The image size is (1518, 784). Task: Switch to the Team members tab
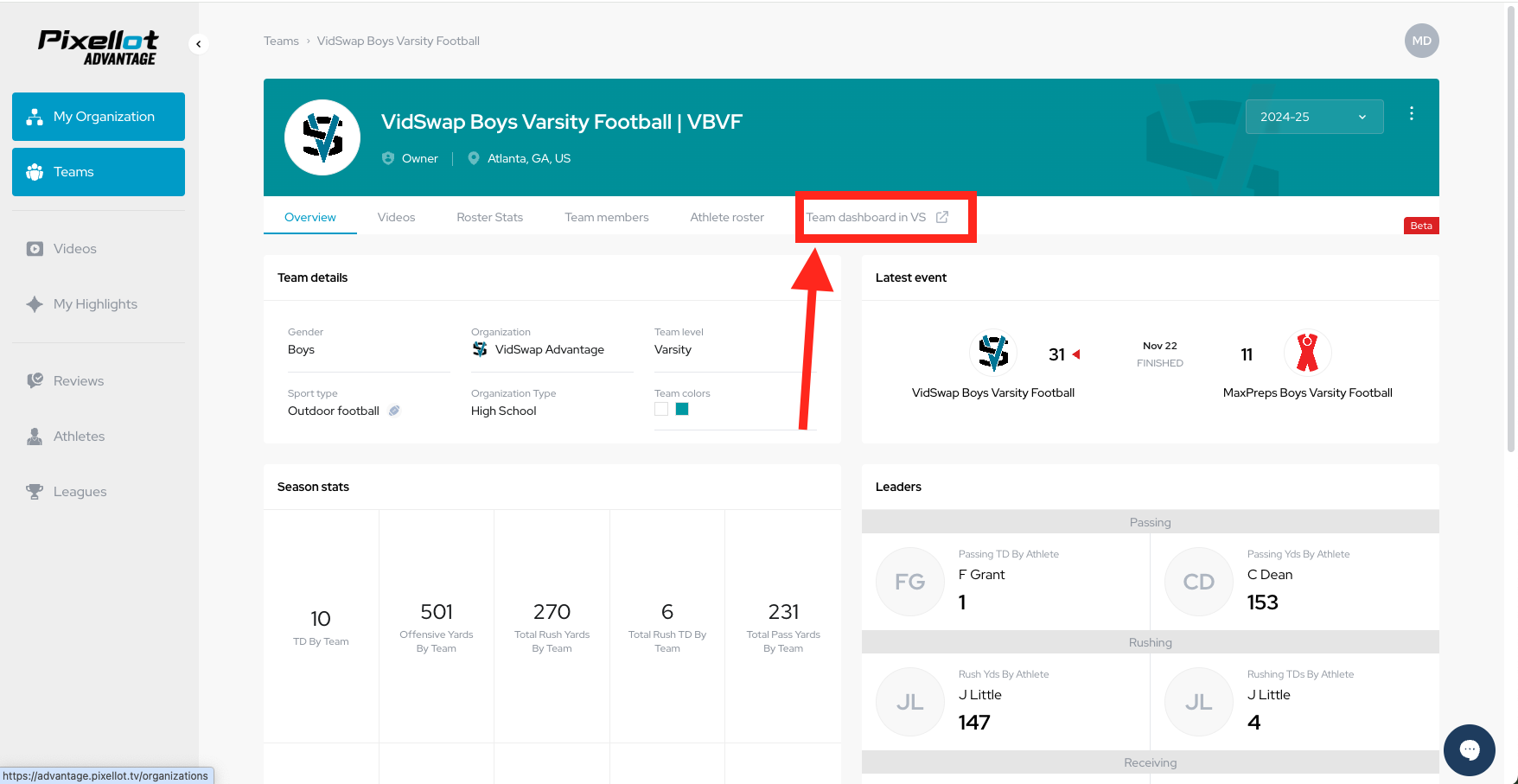607,217
